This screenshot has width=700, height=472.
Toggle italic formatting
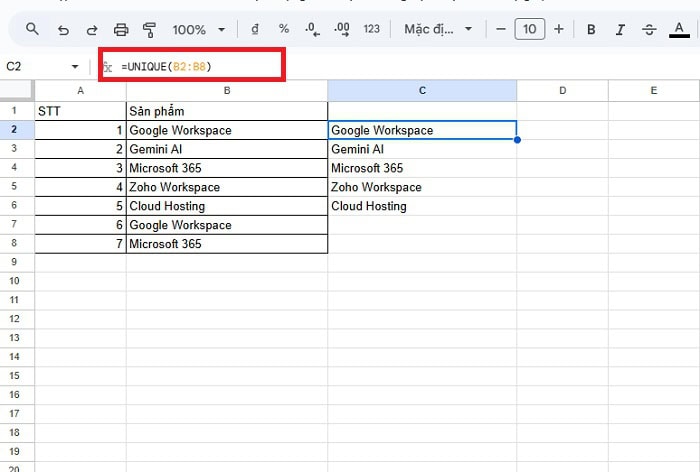click(x=620, y=30)
